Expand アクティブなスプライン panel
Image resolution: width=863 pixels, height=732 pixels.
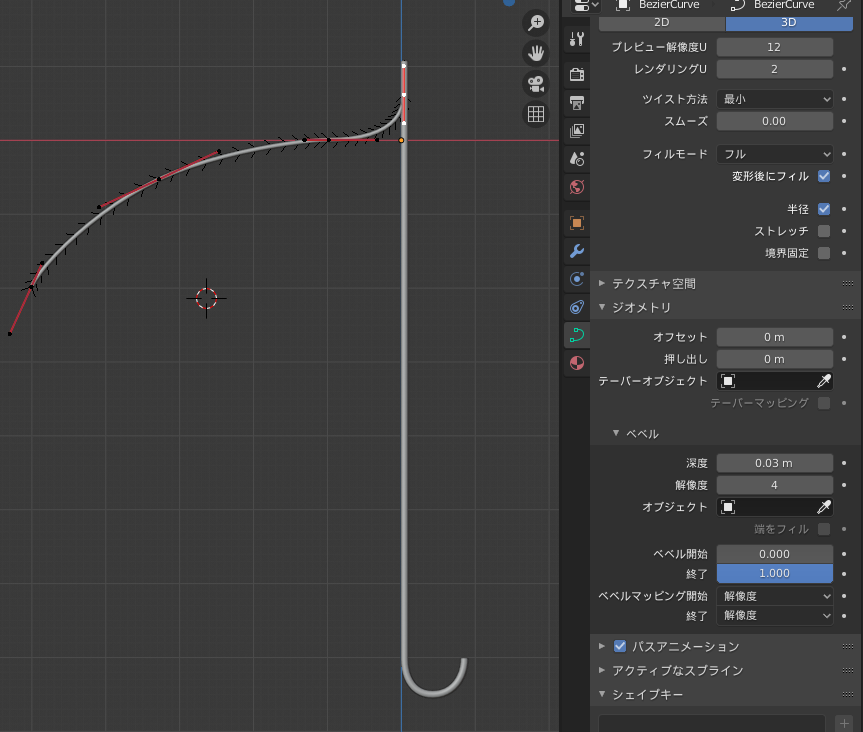[602, 670]
